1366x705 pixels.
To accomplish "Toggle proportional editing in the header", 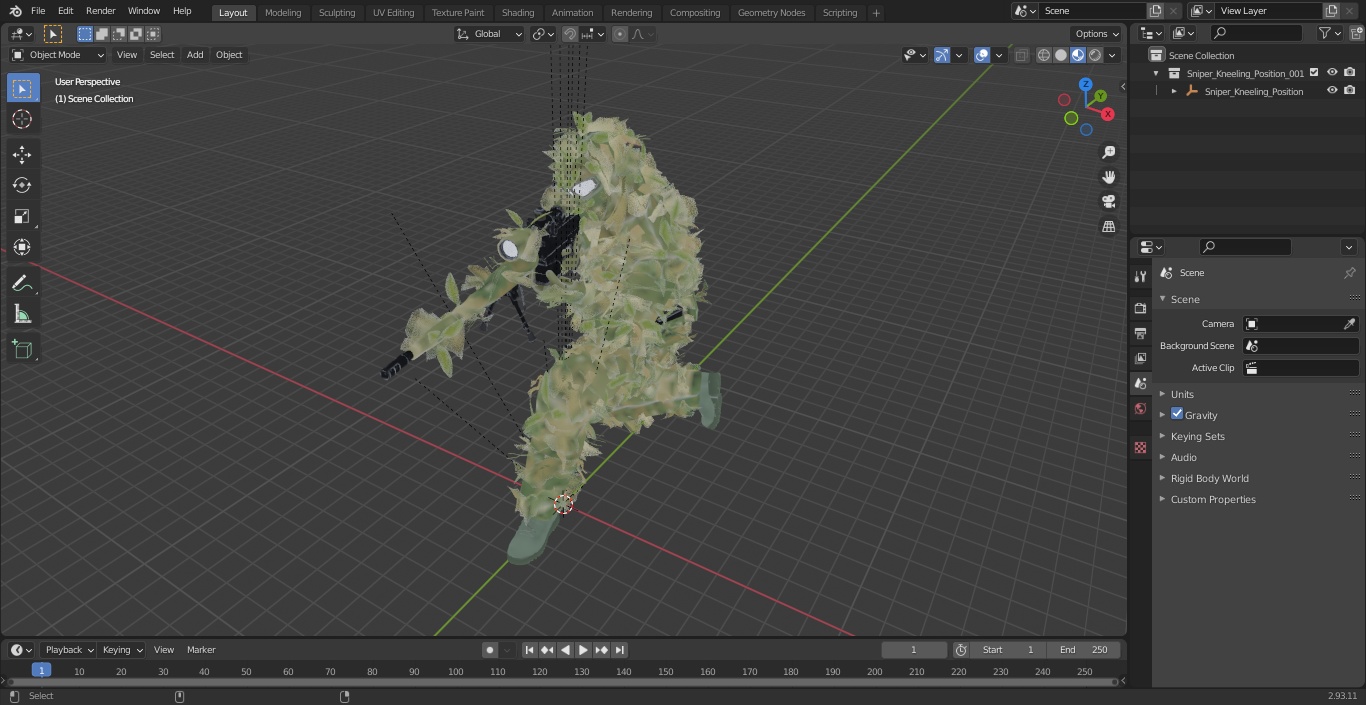I will pyautogui.click(x=620, y=34).
